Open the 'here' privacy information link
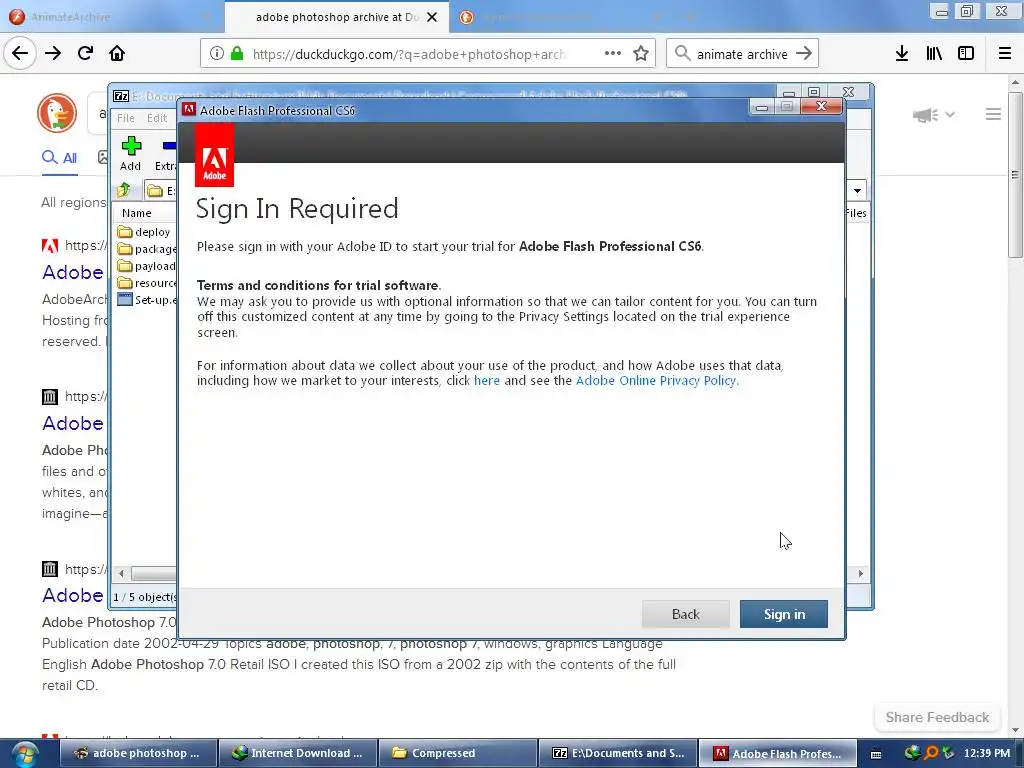This screenshot has height=768, width=1024. click(x=487, y=381)
